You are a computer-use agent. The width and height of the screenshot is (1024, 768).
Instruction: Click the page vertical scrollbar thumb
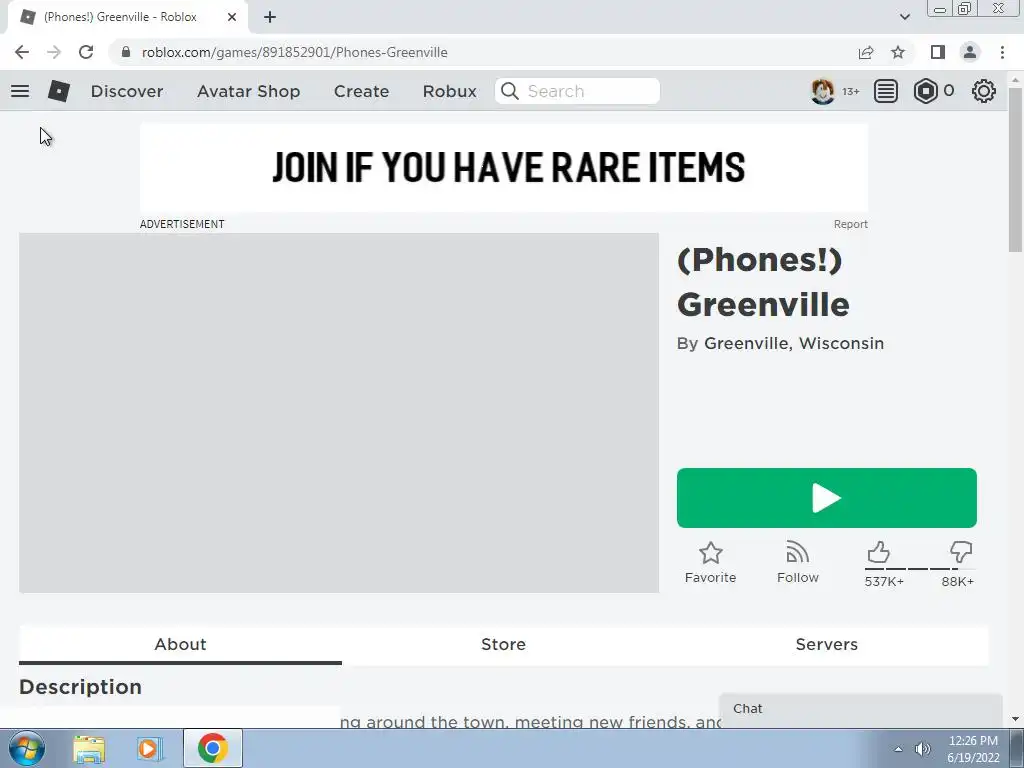pyautogui.click(x=1015, y=170)
